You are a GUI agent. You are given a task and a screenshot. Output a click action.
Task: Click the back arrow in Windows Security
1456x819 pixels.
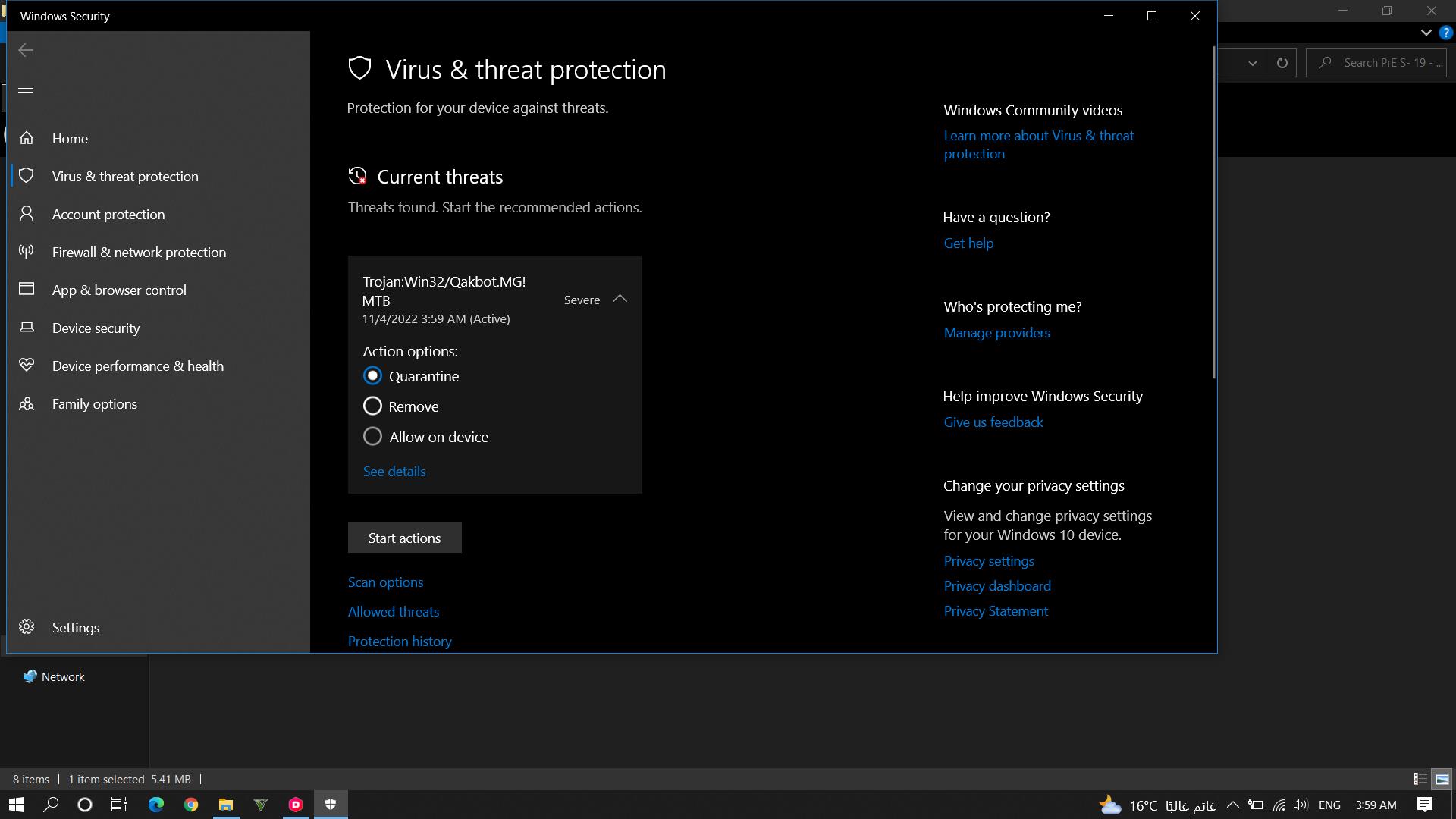pos(26,50)
